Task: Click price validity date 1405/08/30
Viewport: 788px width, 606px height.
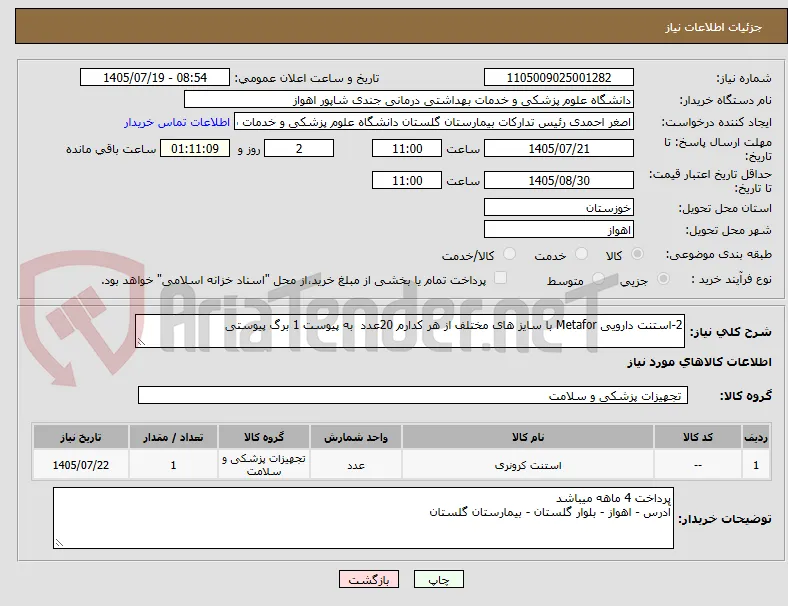Action: point(558,180)
